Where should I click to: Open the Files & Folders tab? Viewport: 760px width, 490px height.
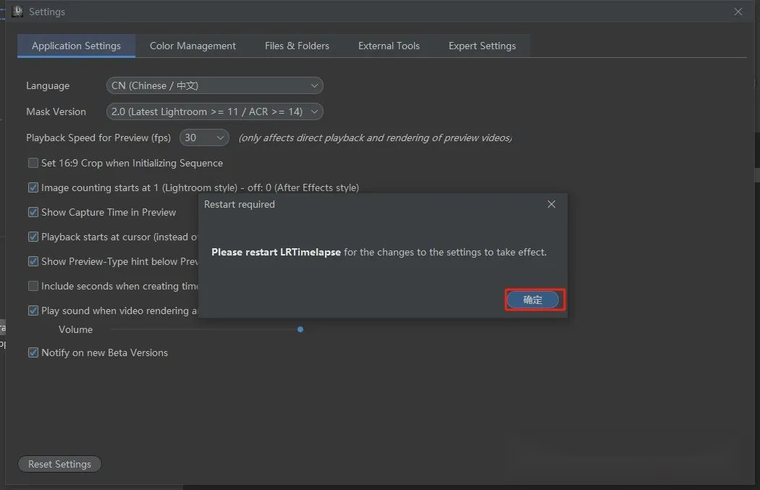click(297, 46)
